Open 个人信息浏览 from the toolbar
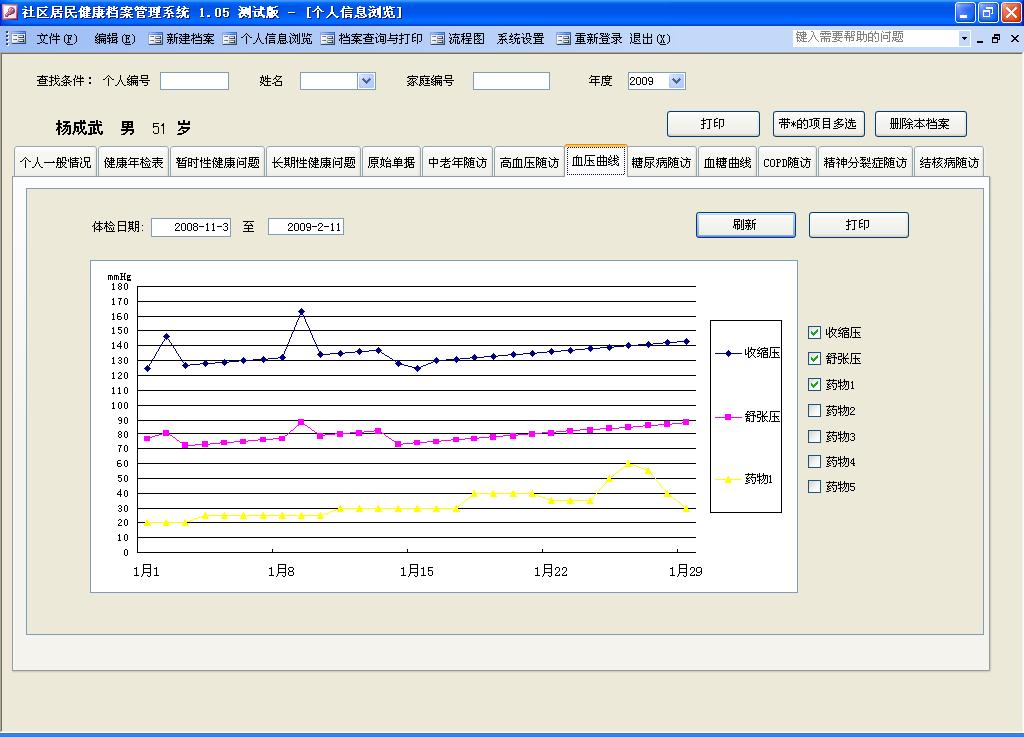Image resolution: width=1024 pixels, height=737 pixels. [230, 39]
